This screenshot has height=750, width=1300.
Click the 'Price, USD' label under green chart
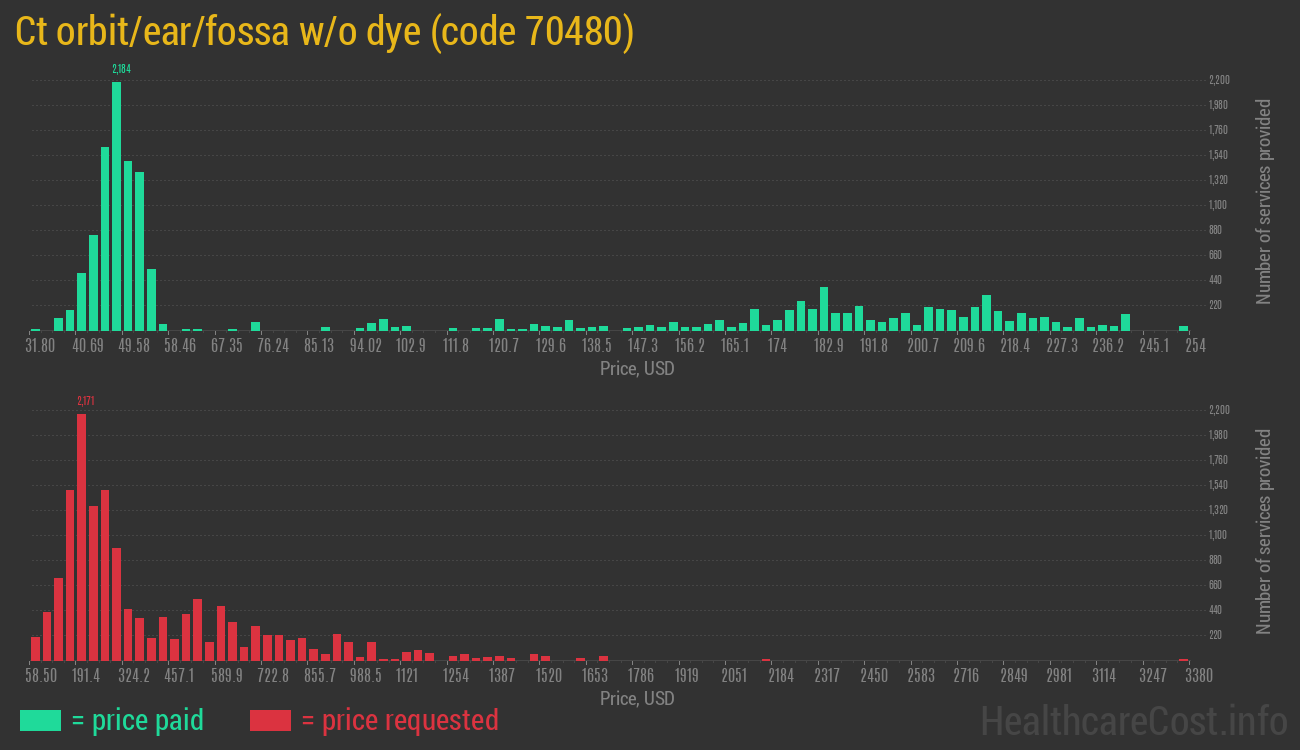[637, 368]
